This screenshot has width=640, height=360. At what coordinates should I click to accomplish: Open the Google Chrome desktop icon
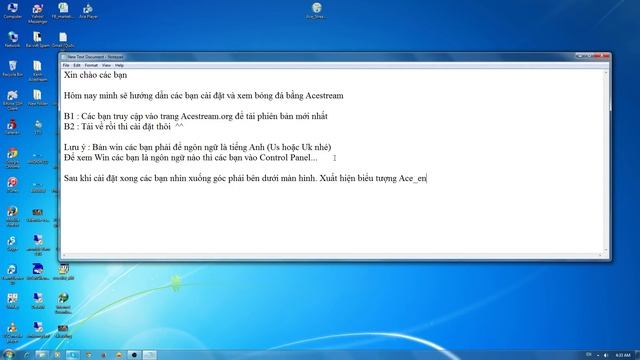point(12,158)
